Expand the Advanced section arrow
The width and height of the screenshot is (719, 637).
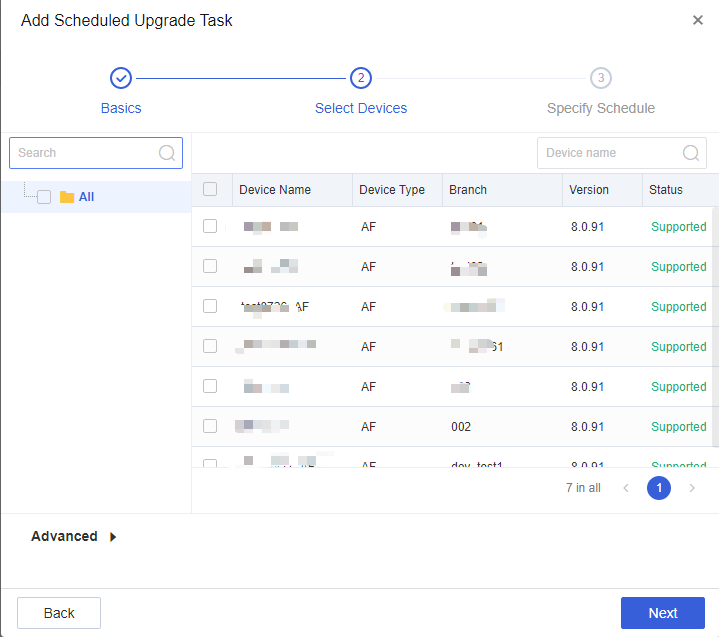(113, 537)
